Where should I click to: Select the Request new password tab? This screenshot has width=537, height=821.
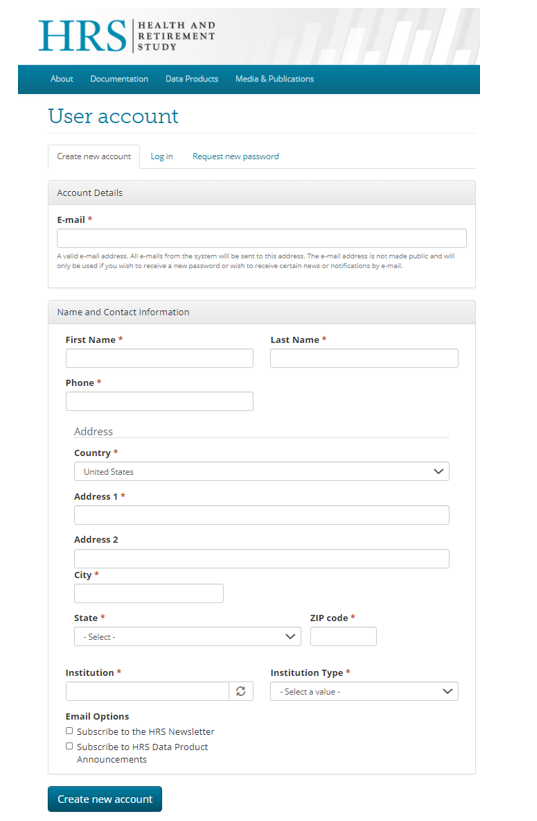click(x=236, y=157)
